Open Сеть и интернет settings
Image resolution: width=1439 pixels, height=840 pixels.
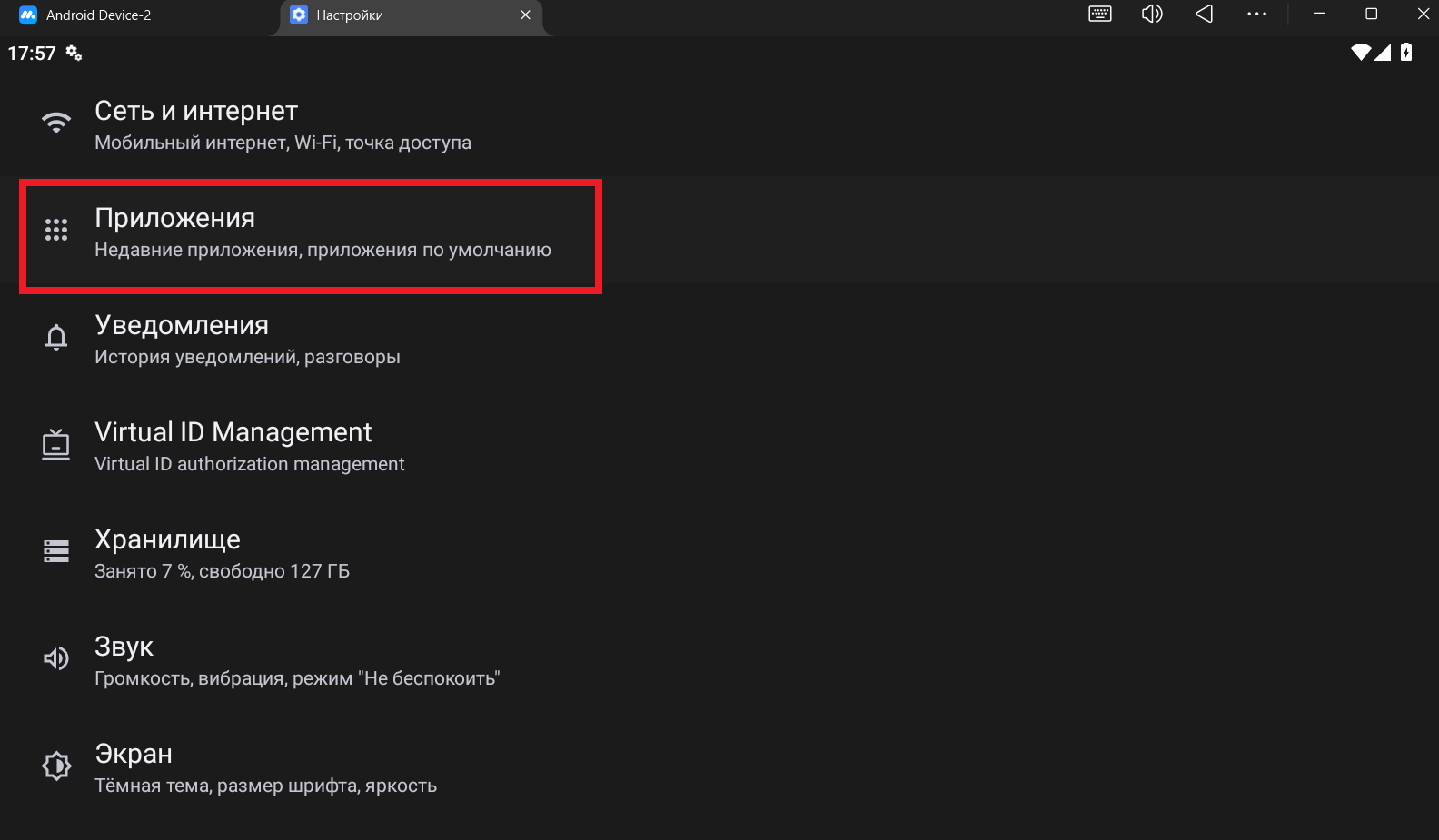click(282, 124)
